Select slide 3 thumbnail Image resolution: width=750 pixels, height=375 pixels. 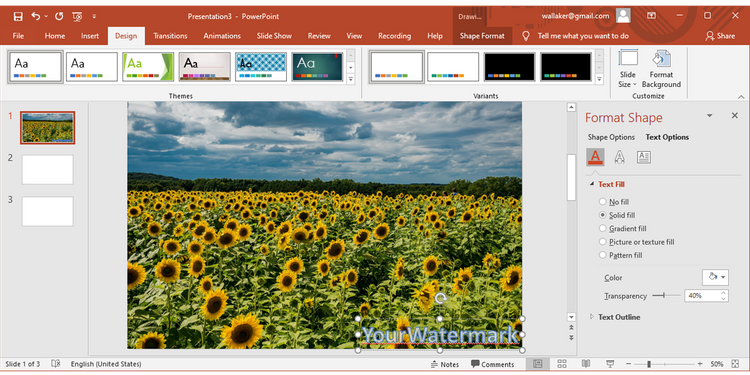click(47, 211)
